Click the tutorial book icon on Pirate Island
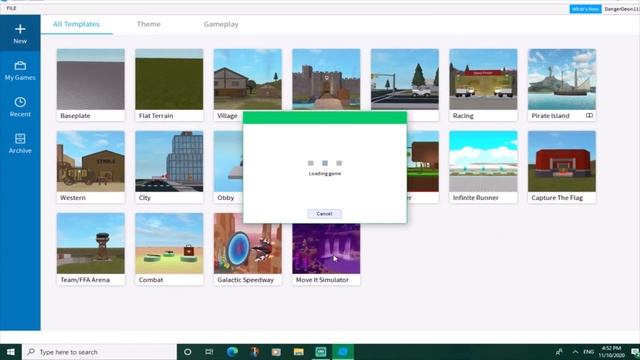The width and height of the screenshot is (640, 360). point(589,116)
